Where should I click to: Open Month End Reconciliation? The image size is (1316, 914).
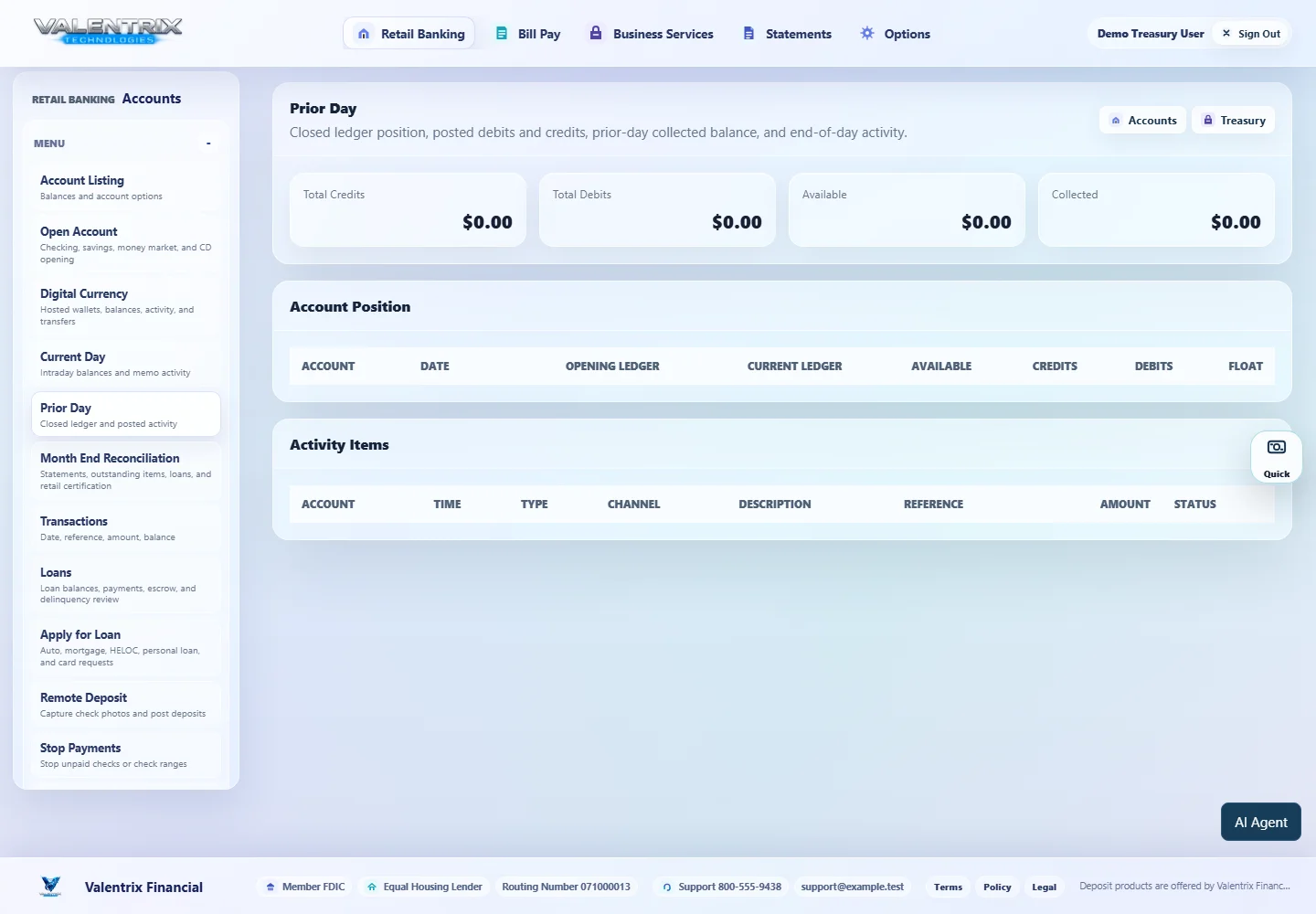(126, 471)
